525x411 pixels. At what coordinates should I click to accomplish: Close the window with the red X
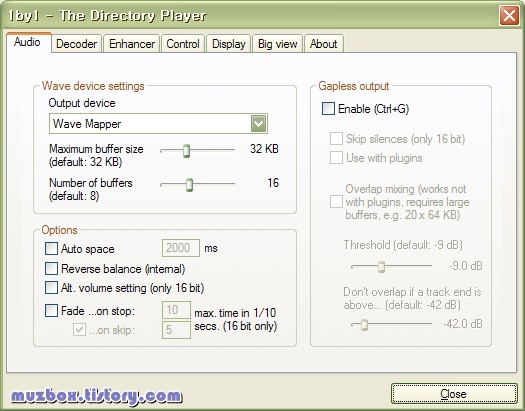(x=509, y=15)
